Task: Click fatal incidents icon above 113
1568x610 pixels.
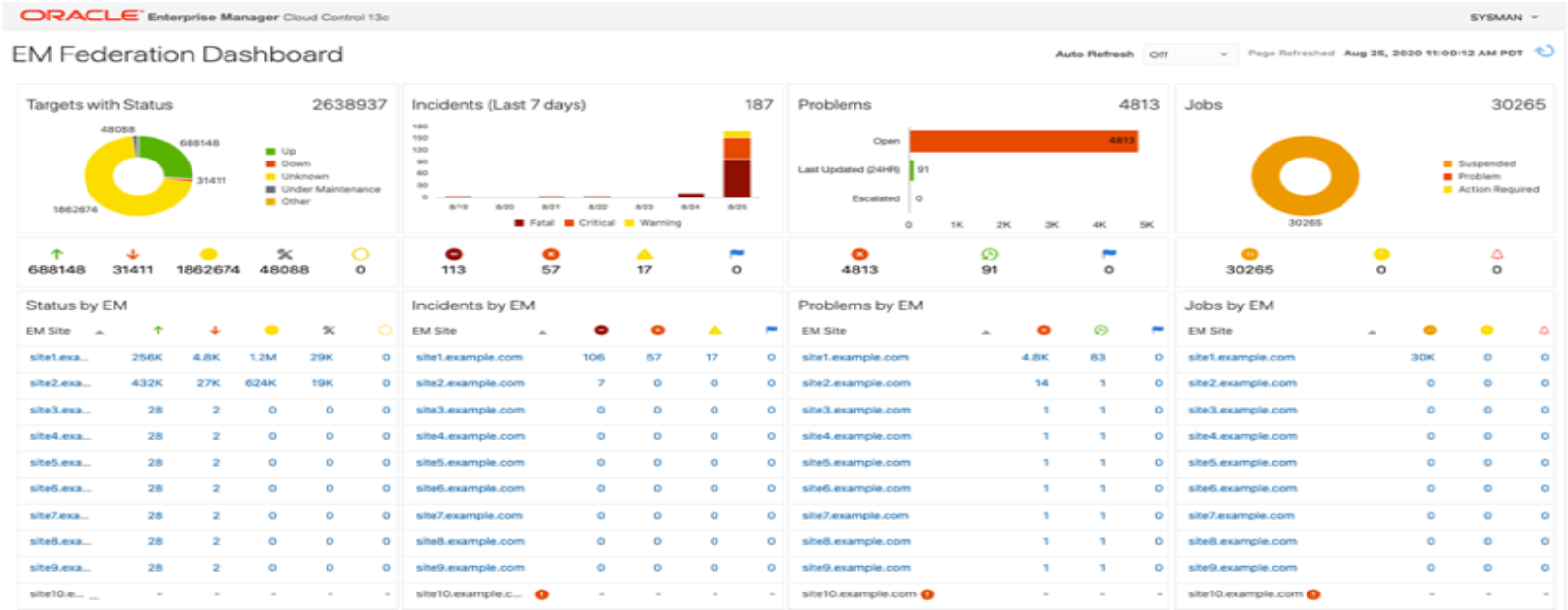Action: click(453, 254)
